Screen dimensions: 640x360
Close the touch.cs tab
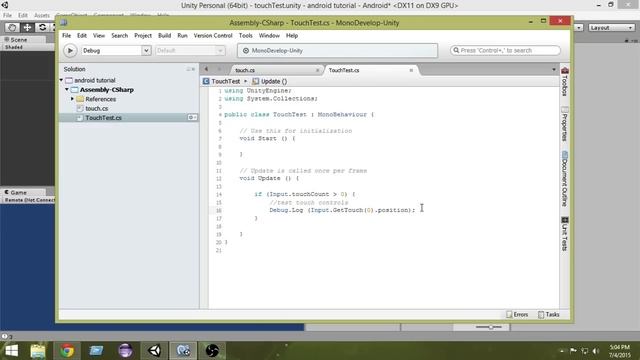point(318,70)
